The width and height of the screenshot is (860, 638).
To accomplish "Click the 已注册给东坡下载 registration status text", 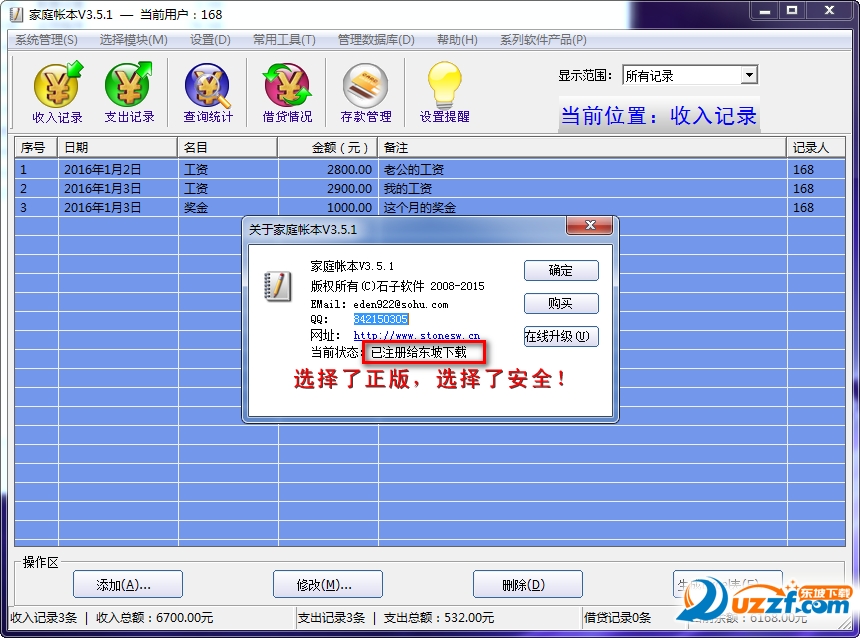I will [418, 352].
